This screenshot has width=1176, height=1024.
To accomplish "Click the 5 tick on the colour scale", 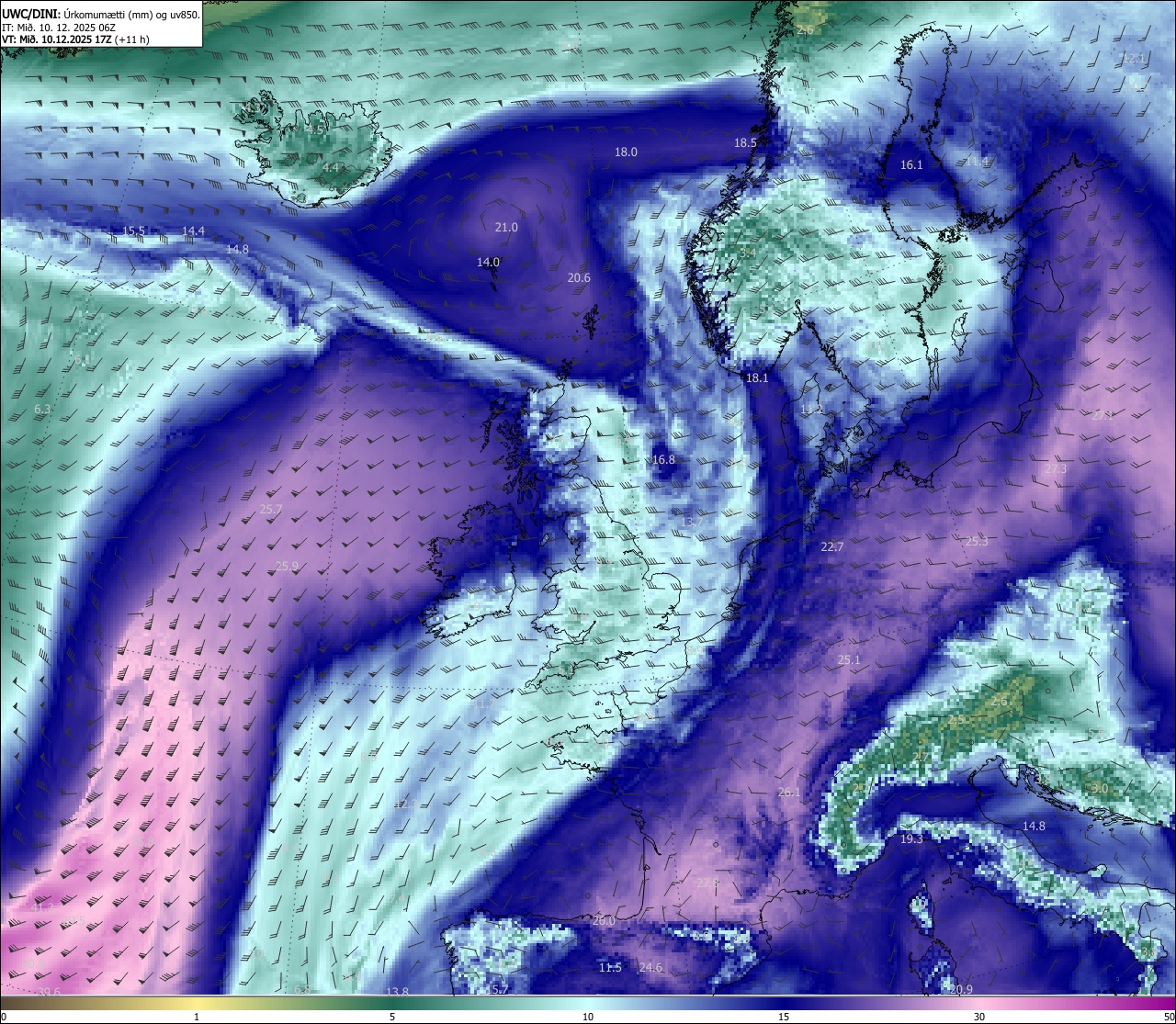I will click(392, 1017).
